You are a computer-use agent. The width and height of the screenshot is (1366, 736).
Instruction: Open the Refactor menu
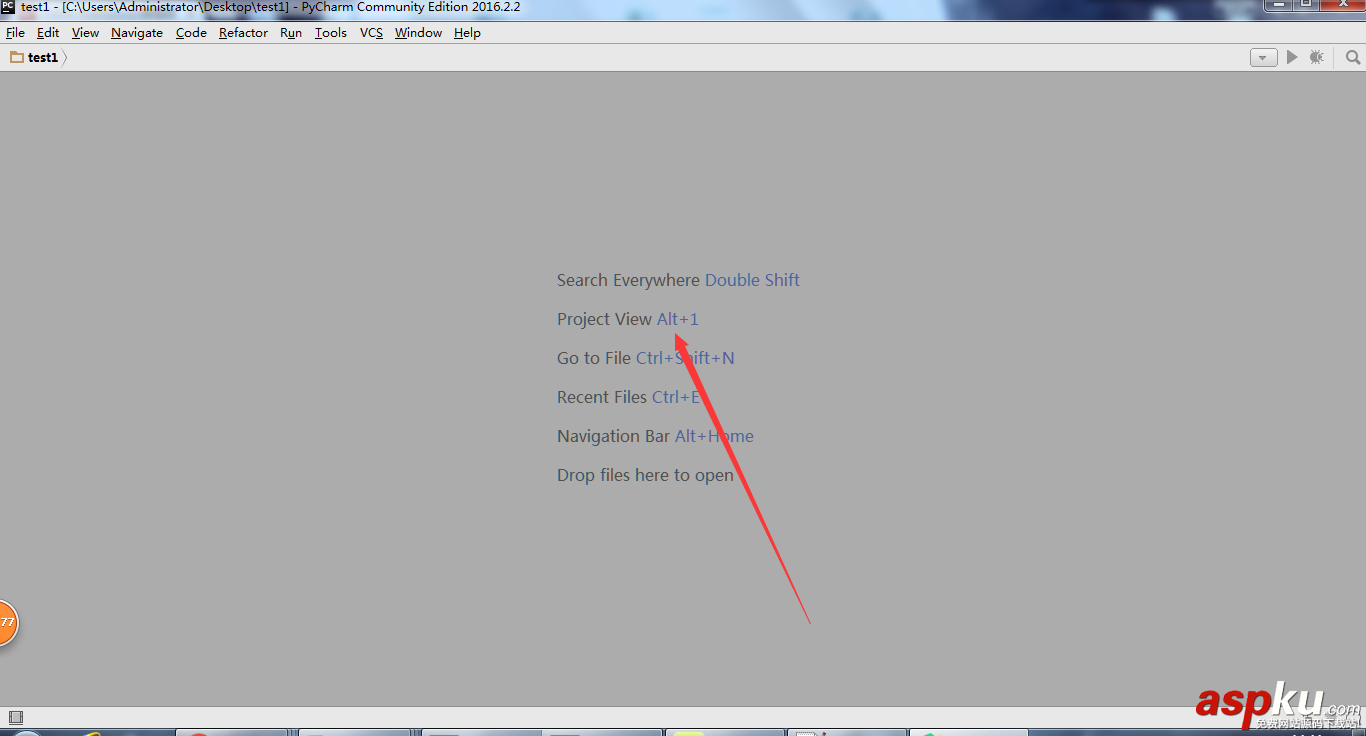pyautogui.click(x=243, y=33)
